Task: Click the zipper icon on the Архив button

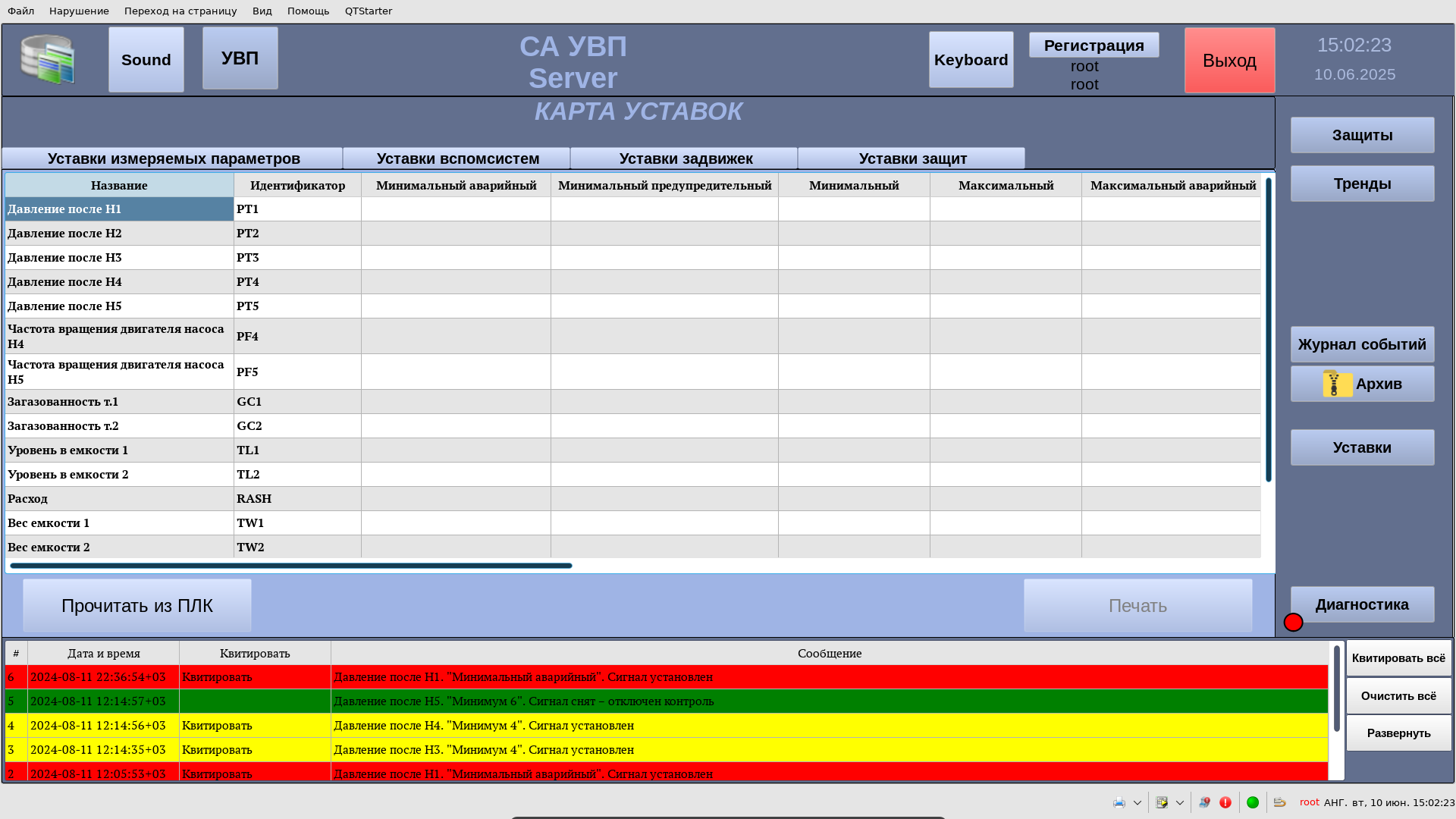Action: click(1337, 384)
